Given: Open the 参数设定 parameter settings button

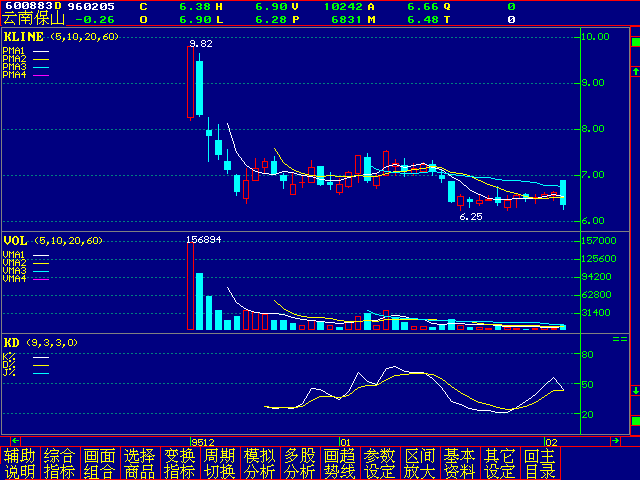Looking at the screenshot, I should tap(380, 463).
